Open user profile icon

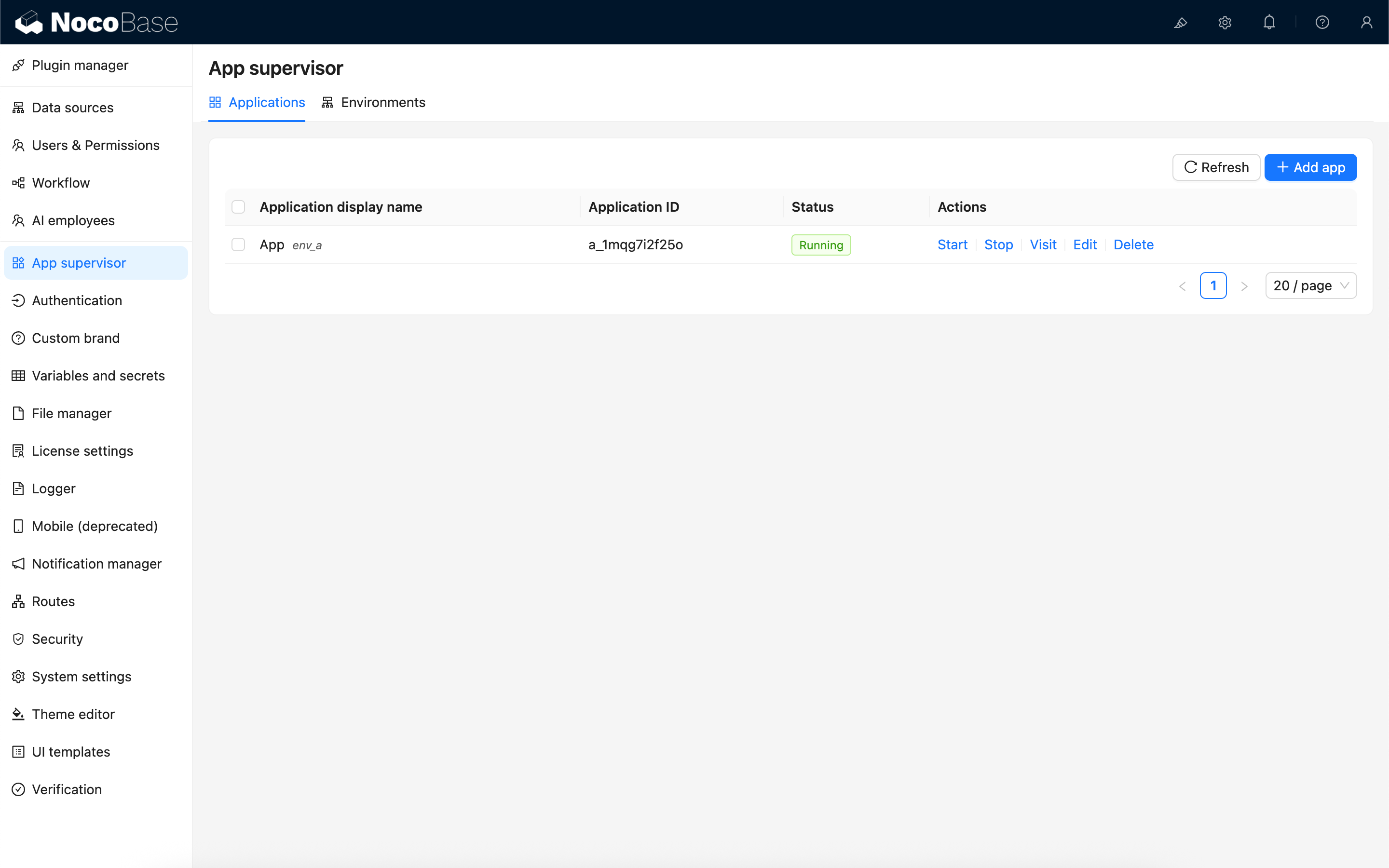[x=1367, y=22]
